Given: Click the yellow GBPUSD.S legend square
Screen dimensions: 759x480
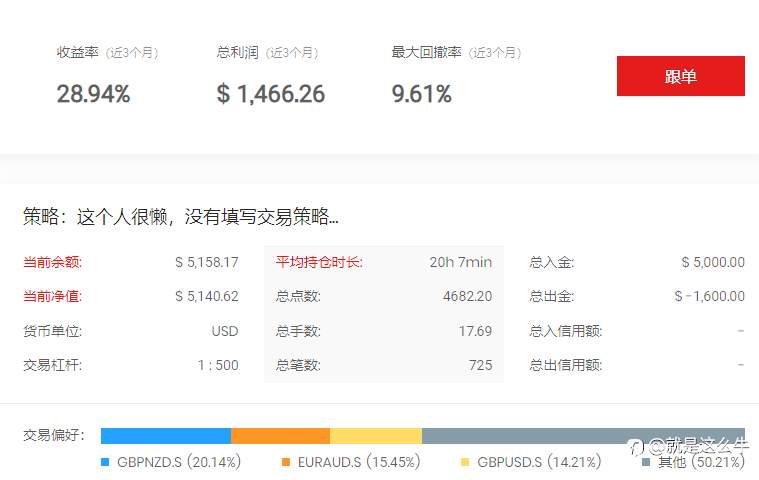Looking at the screenshot, I should [x=465, y=462].
